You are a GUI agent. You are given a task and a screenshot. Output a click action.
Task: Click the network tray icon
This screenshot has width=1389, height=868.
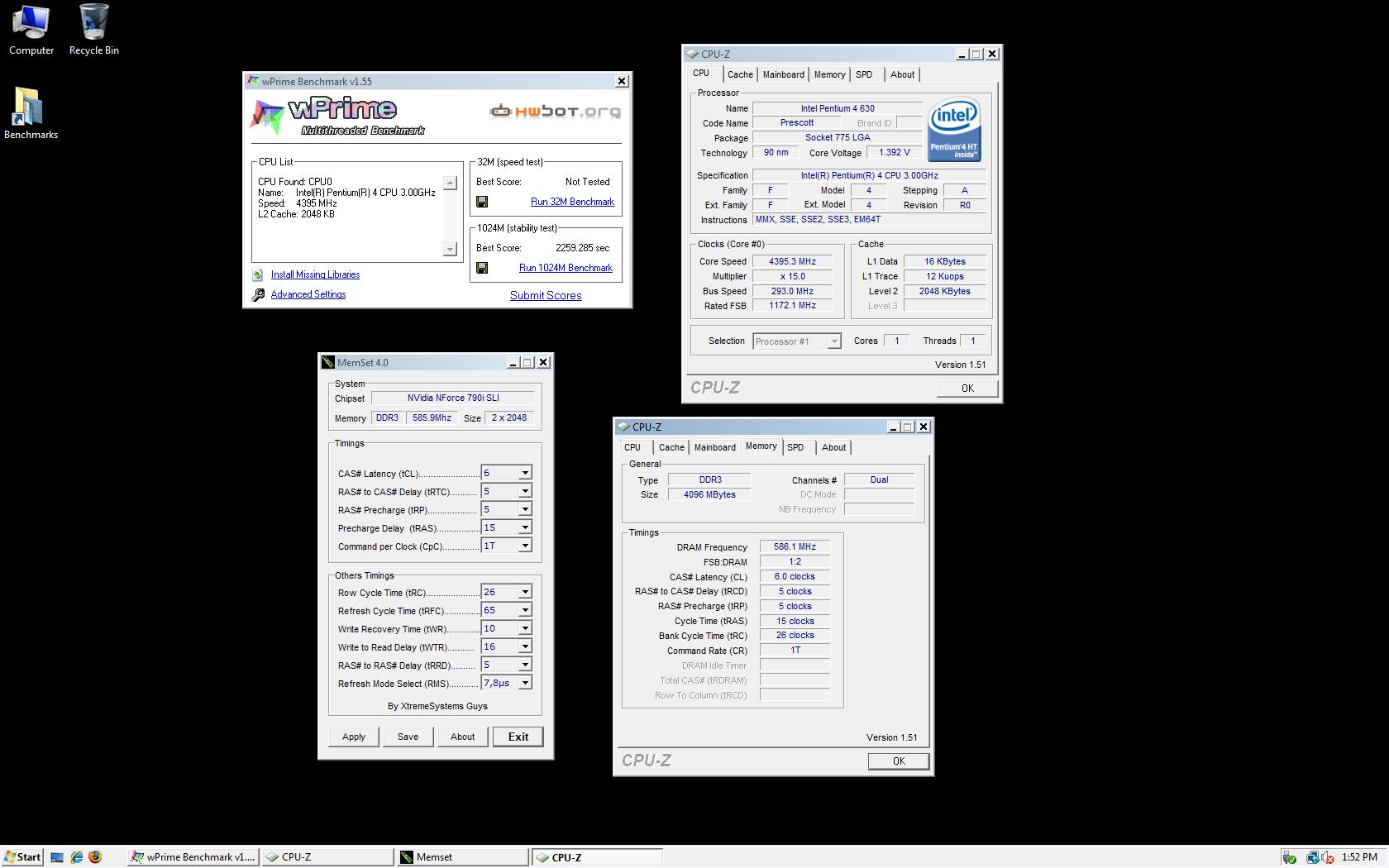pos(1311,857)
